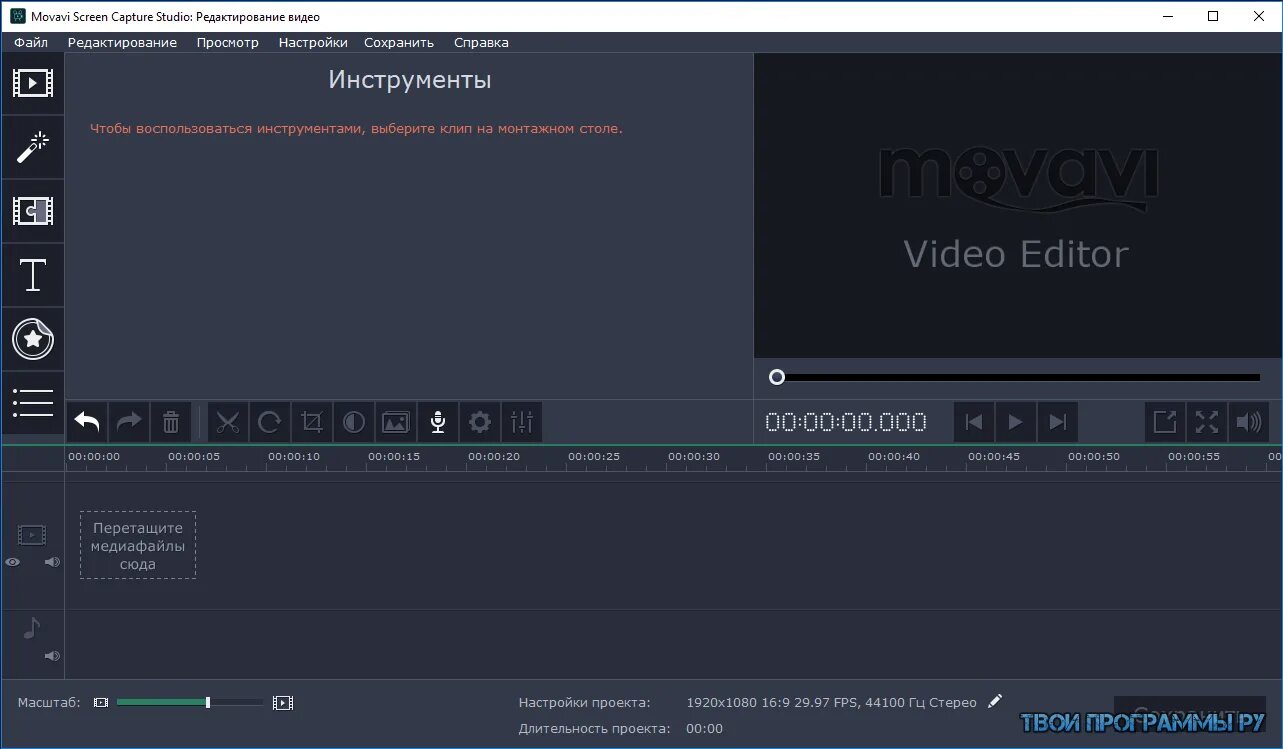The height and width of the screenshot is (749, 1283).
Task: Skip to previous frame
Action: pyautogui.click(x=974, y=422)
